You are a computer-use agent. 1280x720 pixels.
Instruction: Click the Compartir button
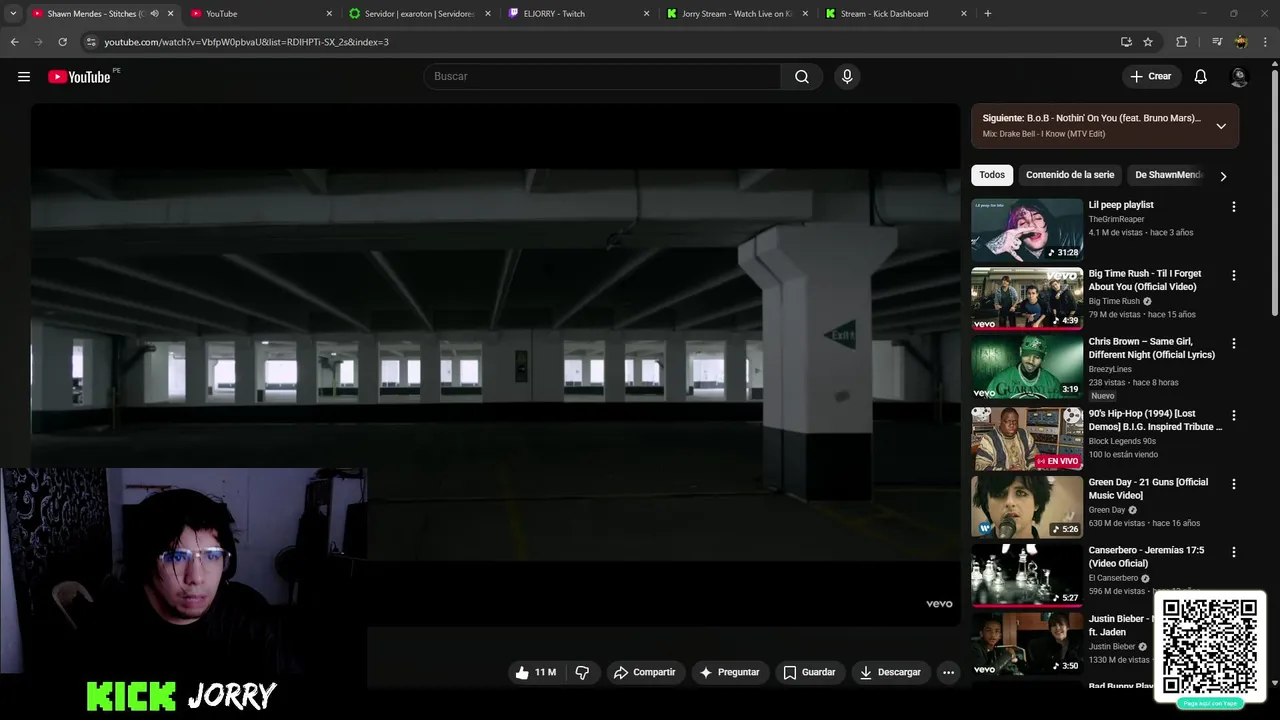coord(645,672)
